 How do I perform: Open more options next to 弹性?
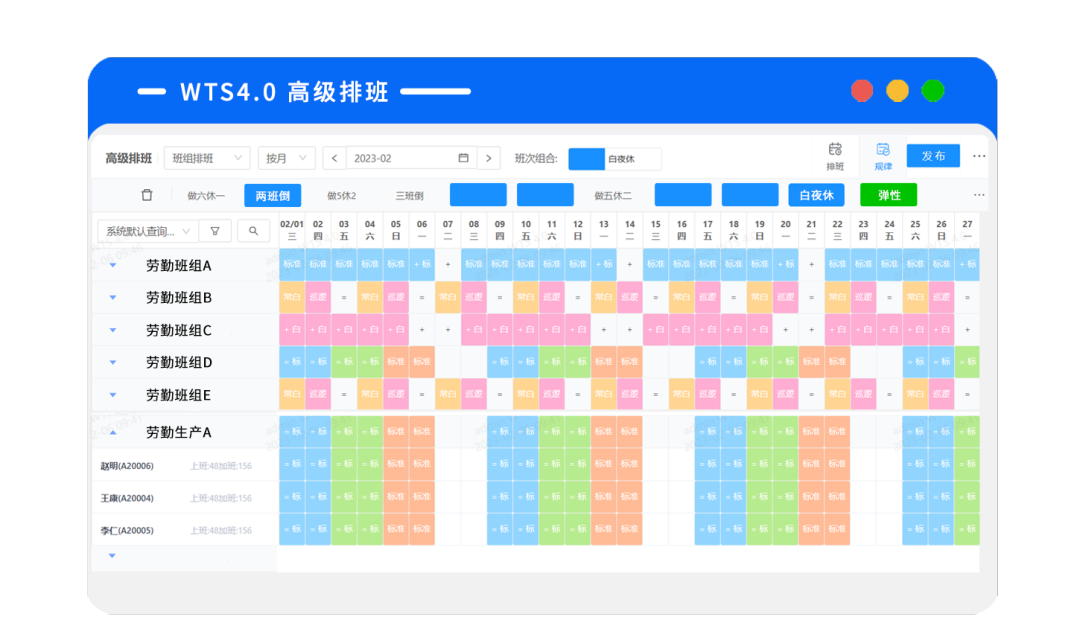click(979, 195)
